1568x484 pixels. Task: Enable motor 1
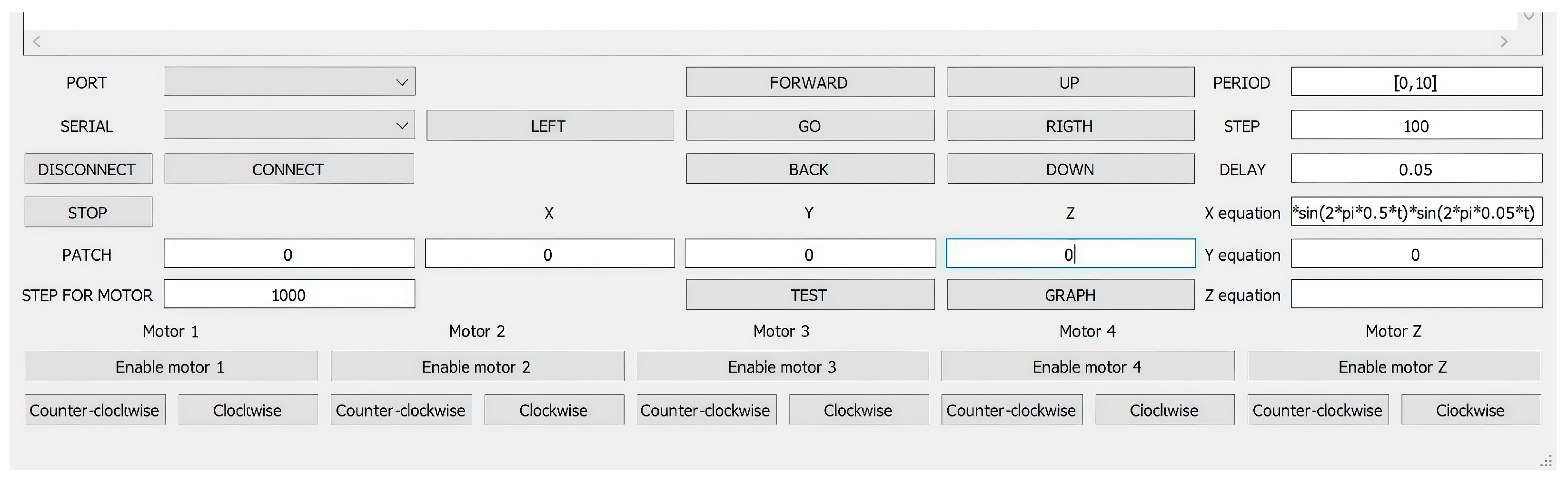click(x=171, y=366)
